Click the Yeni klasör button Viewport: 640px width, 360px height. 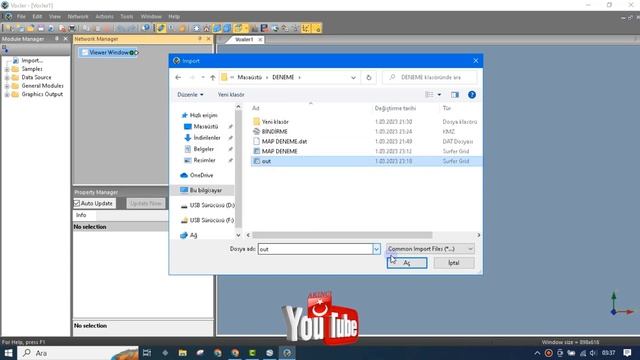point(231,95)
